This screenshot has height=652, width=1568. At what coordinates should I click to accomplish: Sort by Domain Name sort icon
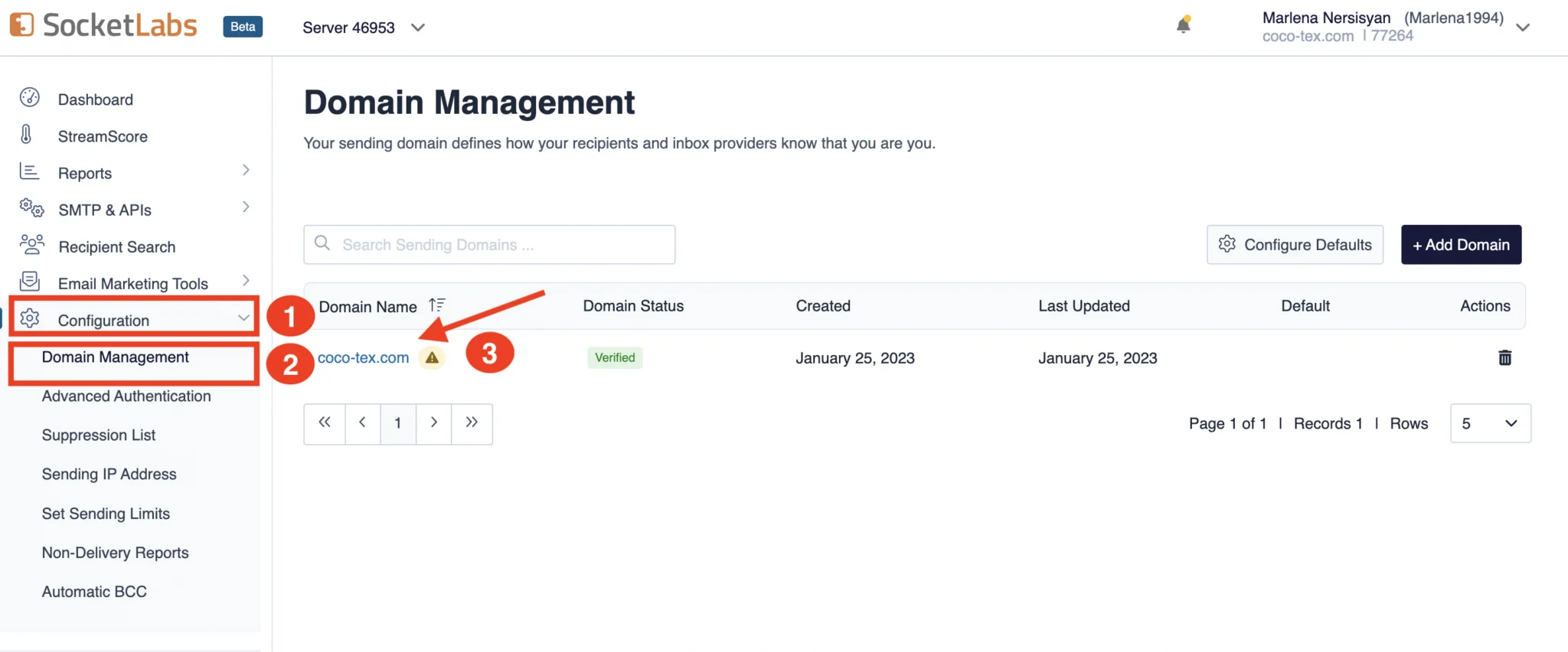point(436,305)
